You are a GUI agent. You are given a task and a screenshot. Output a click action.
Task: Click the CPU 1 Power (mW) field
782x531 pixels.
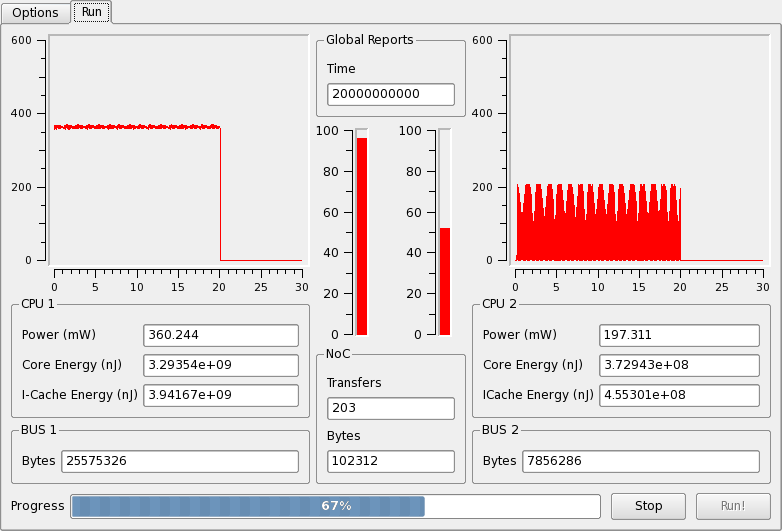(x=221, y=335)
